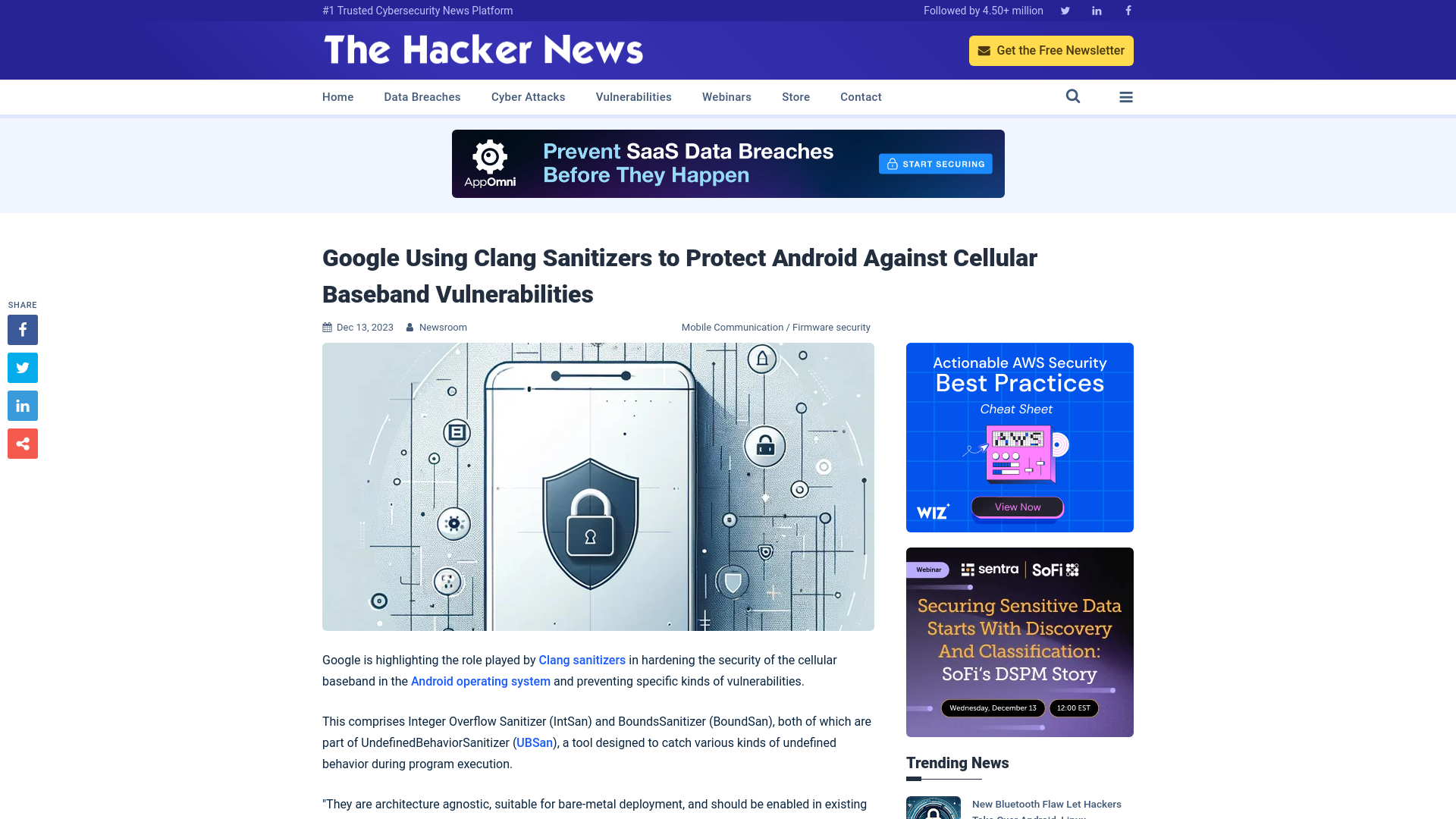This screenshot has height=819, width=1456.
Task: Click the LinkedIn share icon
Action: point(22,406)
